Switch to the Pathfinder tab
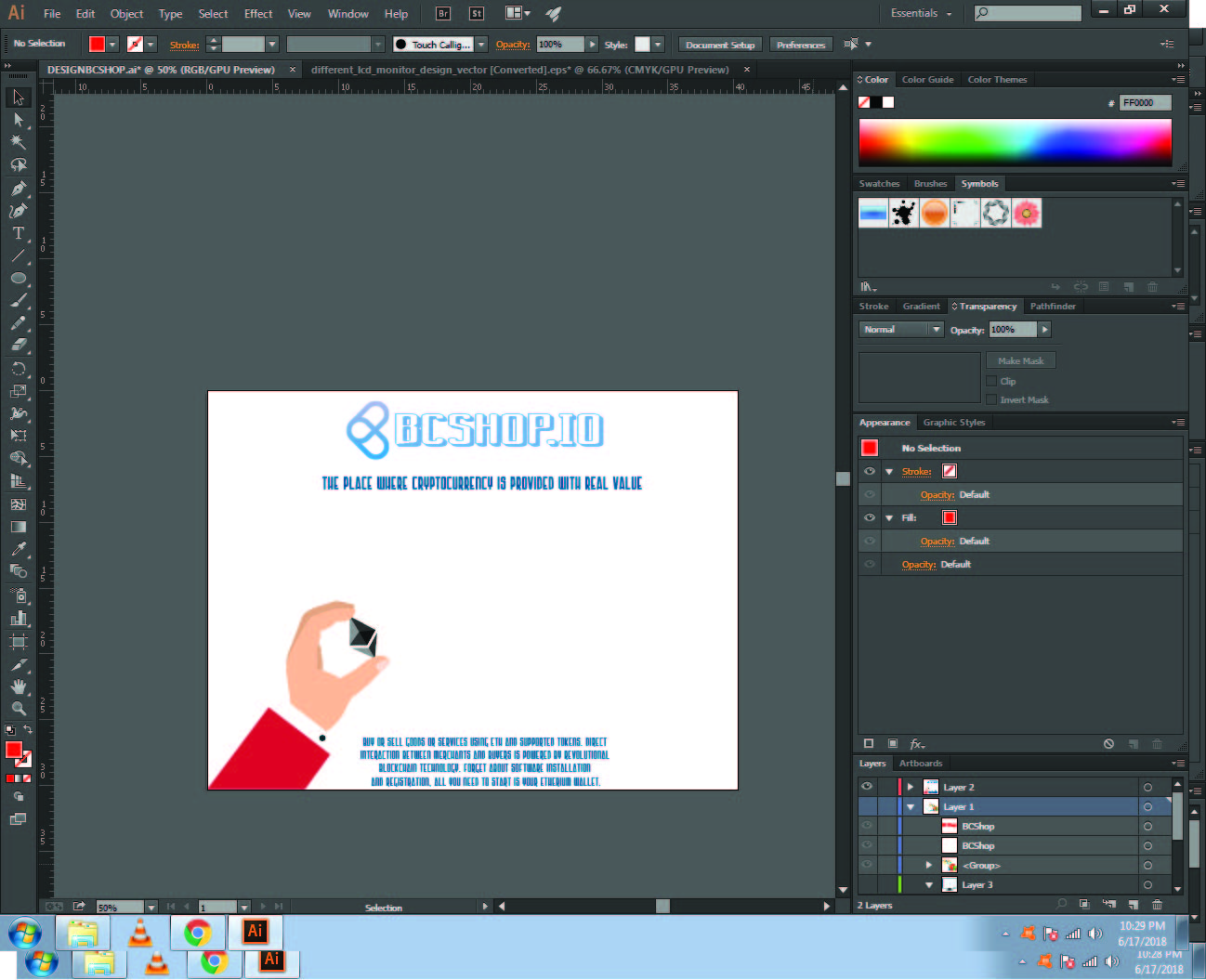The image size is (1206, 980). coord(1053,307)
